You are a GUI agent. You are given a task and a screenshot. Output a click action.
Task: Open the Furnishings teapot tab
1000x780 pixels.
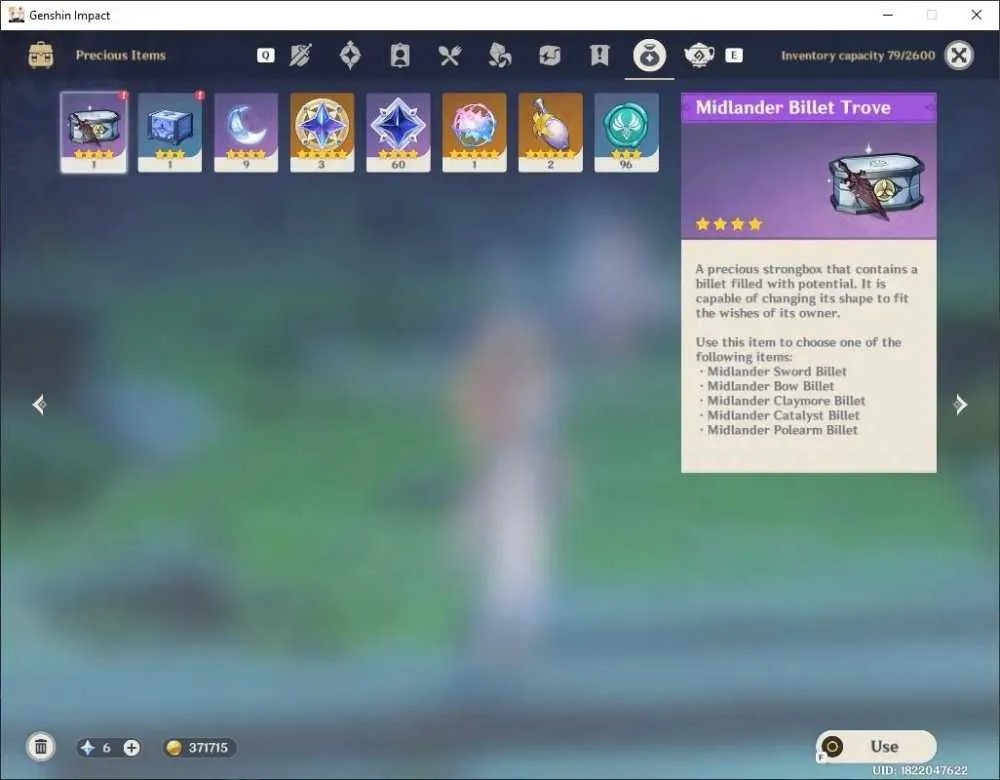(699, 55)
